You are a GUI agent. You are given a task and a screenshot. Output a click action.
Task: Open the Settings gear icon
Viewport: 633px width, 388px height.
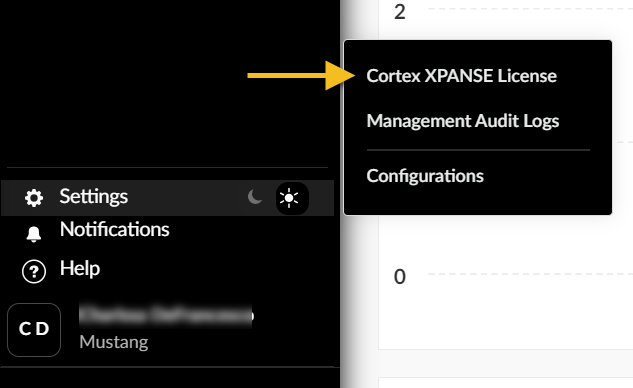pos(34,198)
